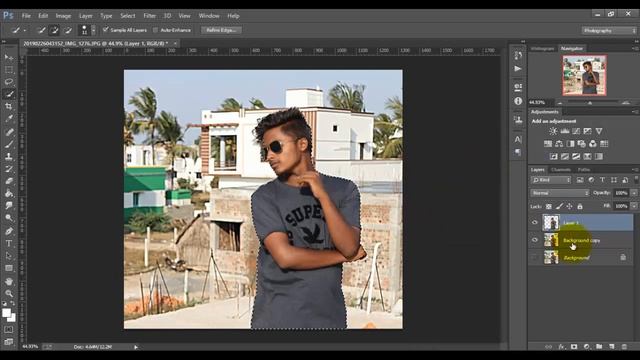Image resolution: width=640 pixels, height=360 pixels.
Task: Switch to the Histogram tab
Action: 542,48
